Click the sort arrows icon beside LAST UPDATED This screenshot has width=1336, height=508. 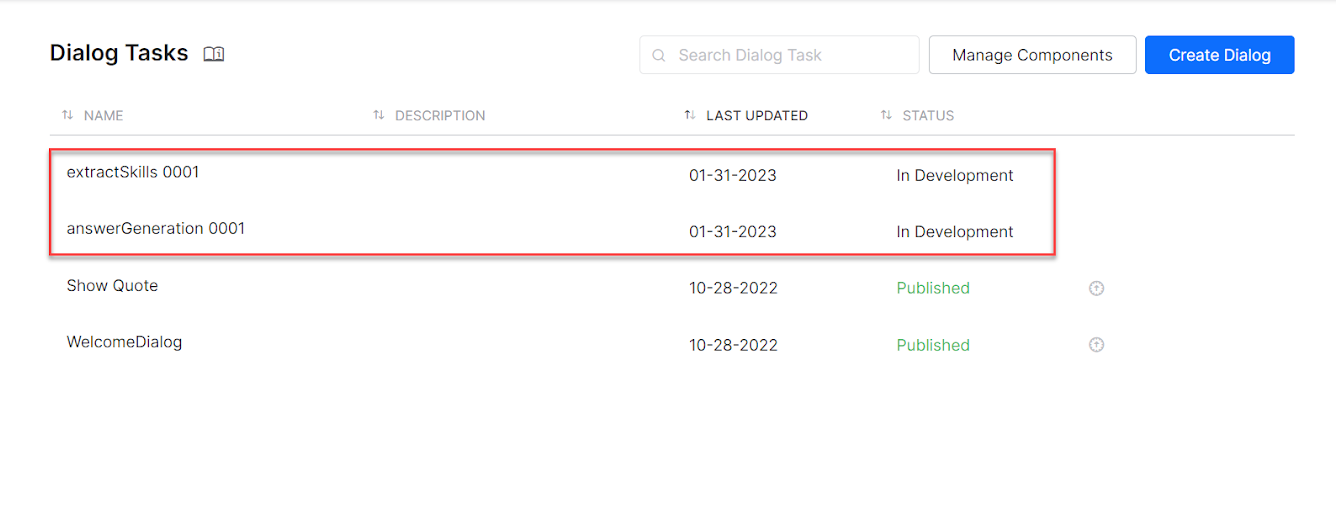(x=689, y=115)
